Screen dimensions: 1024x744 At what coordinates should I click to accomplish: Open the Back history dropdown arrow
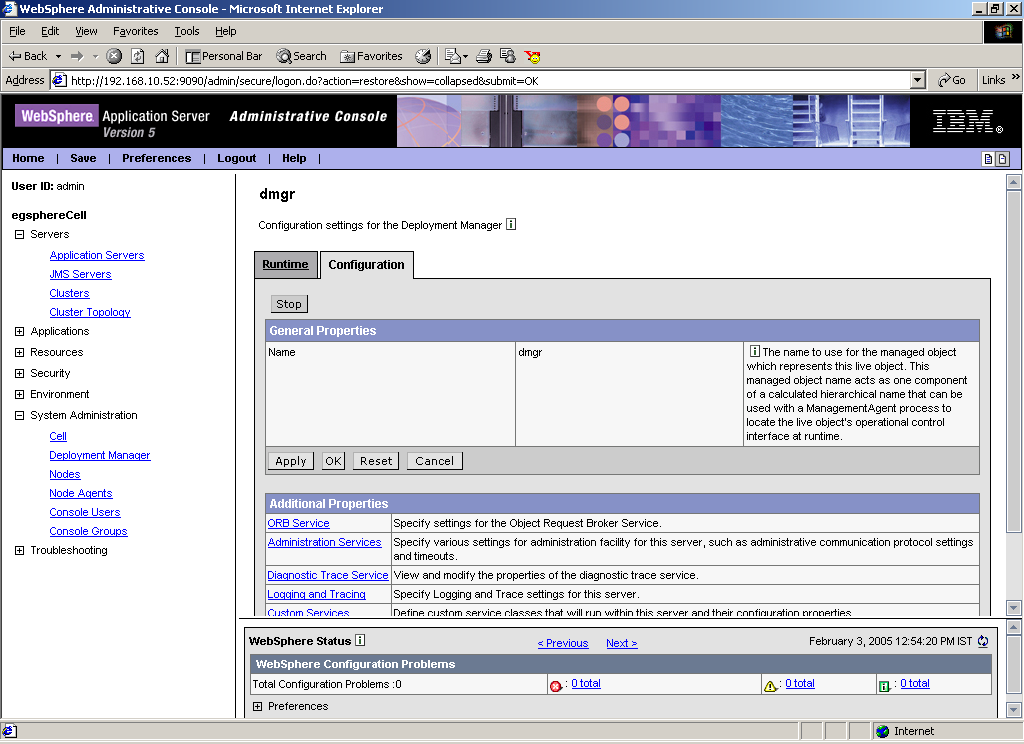(x=58, y=56)
